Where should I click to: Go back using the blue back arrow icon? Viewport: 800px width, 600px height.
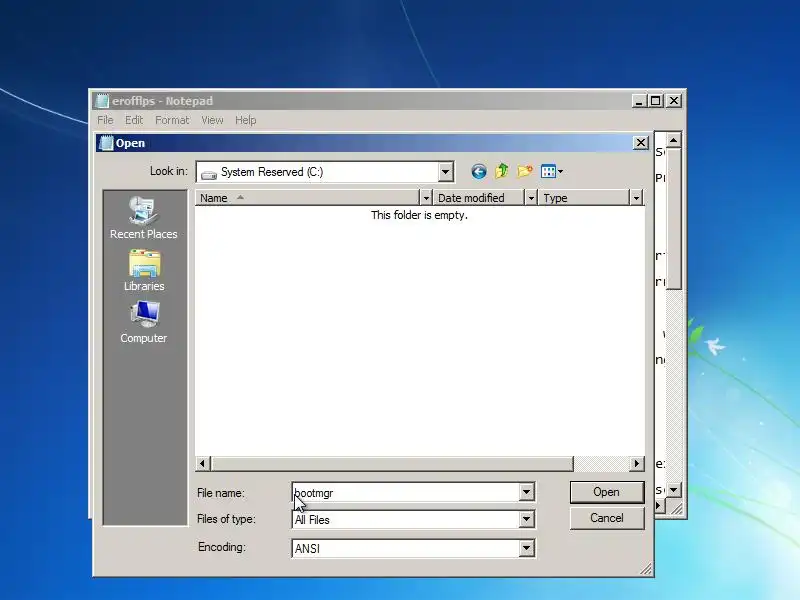click(479, 171)
